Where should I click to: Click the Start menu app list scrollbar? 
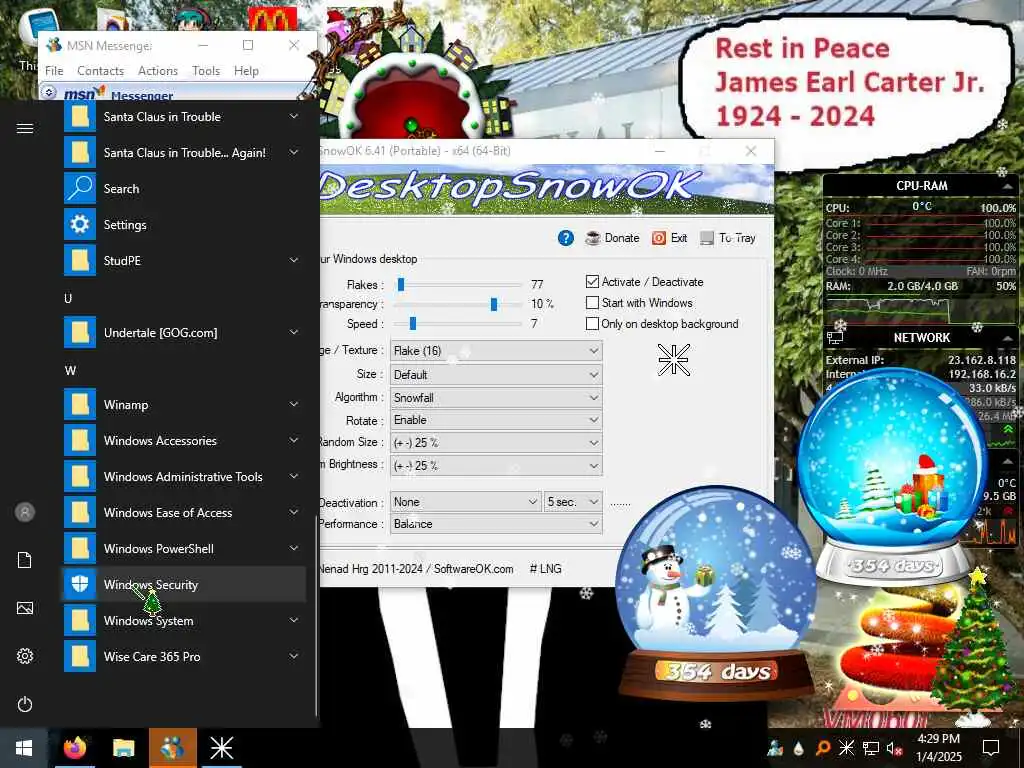pos(317,616)
